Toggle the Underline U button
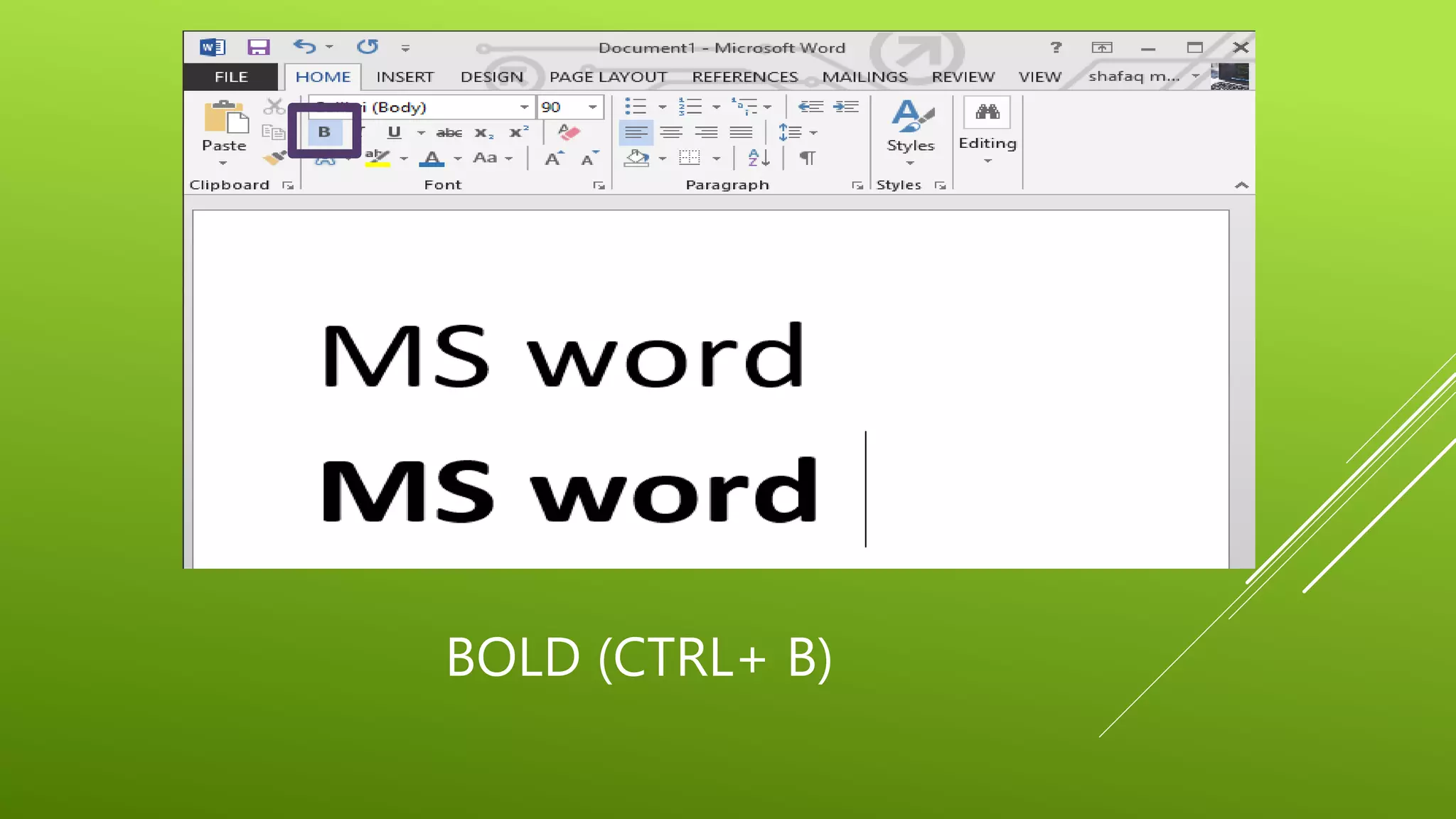The width and height of the screenshot is (1456, 819). [x=395, y=132]
